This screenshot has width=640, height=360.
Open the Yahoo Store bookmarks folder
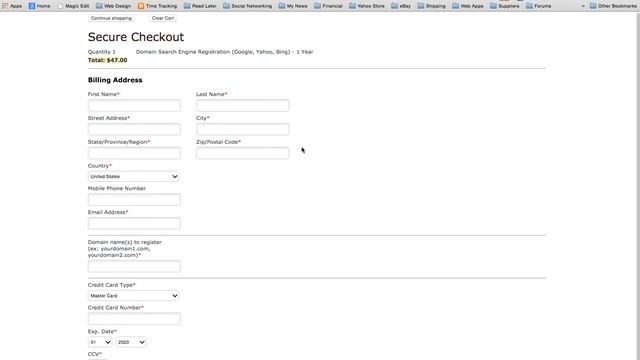(x=367, y=6)
